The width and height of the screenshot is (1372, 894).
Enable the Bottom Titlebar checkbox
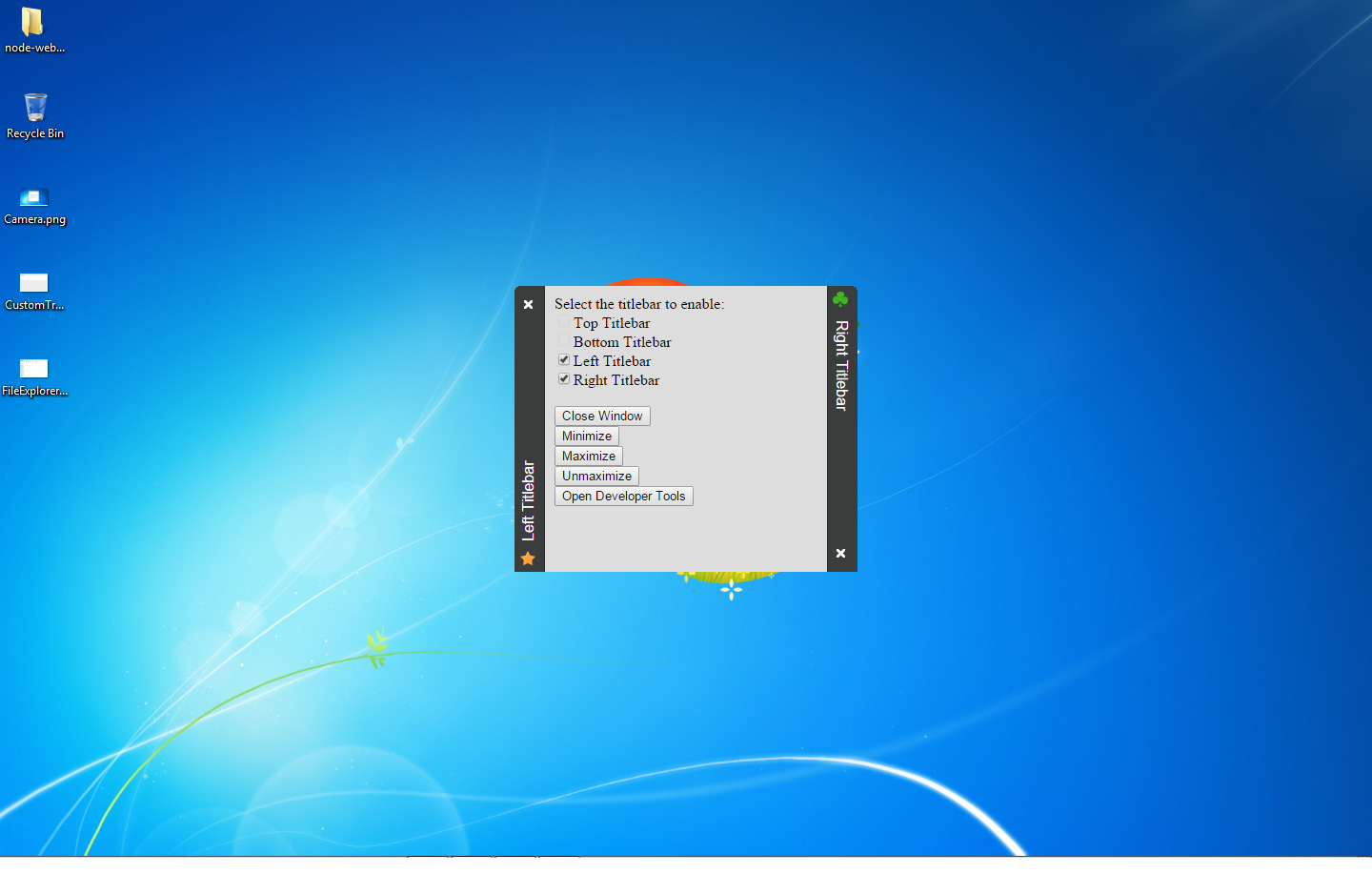coord(564,341)
